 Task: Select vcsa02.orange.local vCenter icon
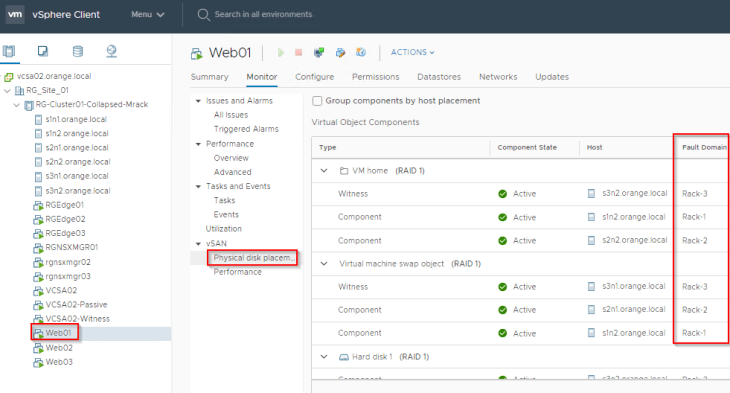(x=8, y=77)
